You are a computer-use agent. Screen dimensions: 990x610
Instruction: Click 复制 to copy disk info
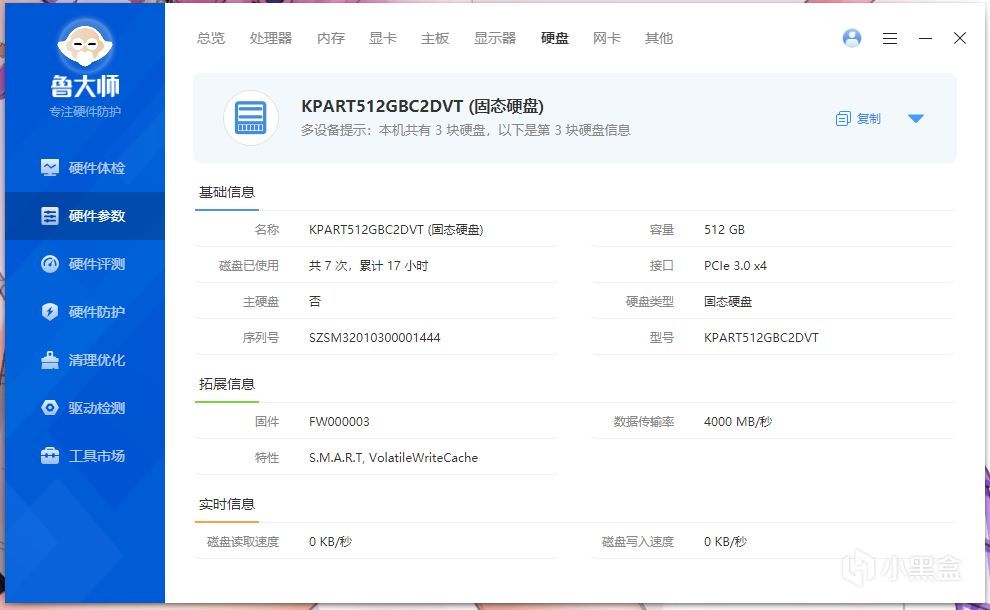[x=858, y=119]
